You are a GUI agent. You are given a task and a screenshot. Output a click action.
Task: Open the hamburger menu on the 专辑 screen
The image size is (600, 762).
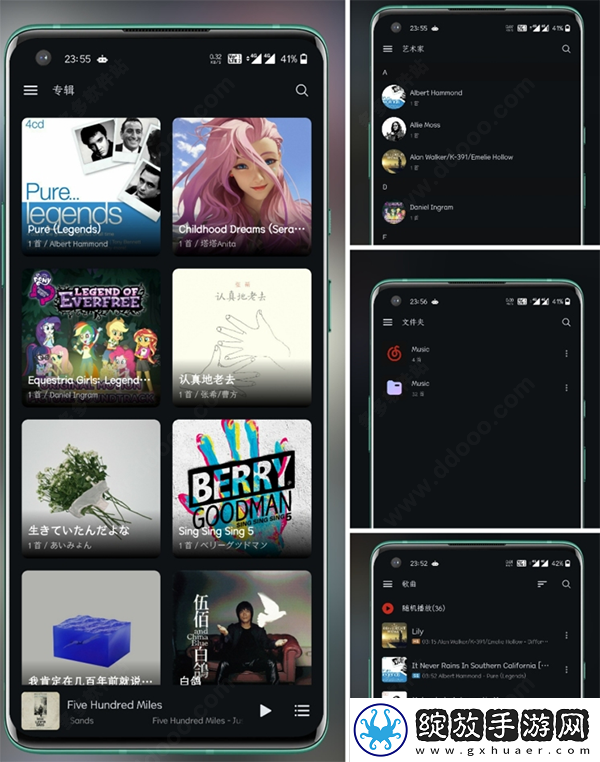click(x=31, y=90)
